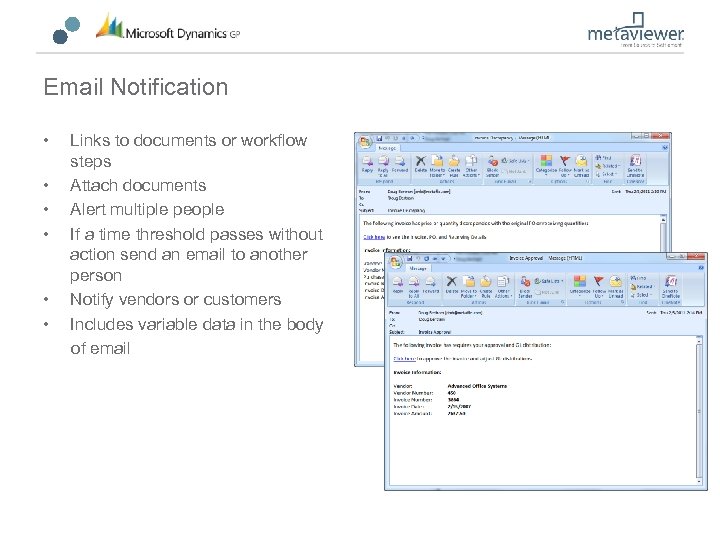
Task: Click Mark as Unread in back message window
Action: coord(581,166)
